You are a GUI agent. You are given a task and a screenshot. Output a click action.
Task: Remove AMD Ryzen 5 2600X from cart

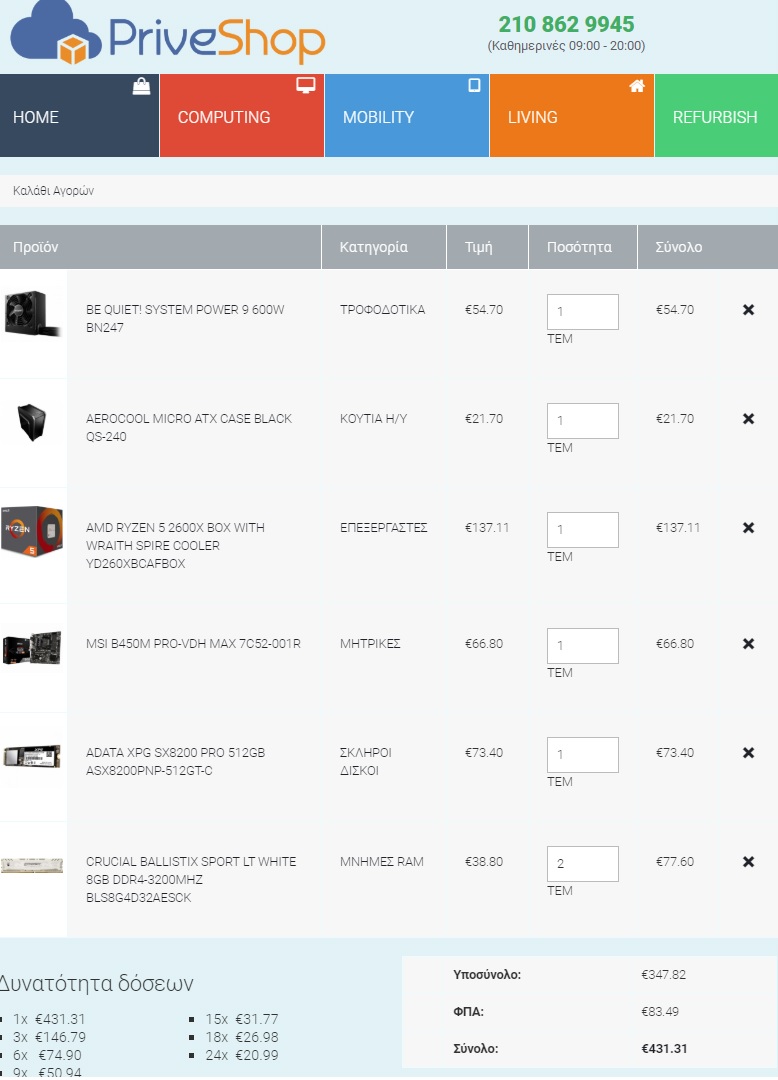748,528
